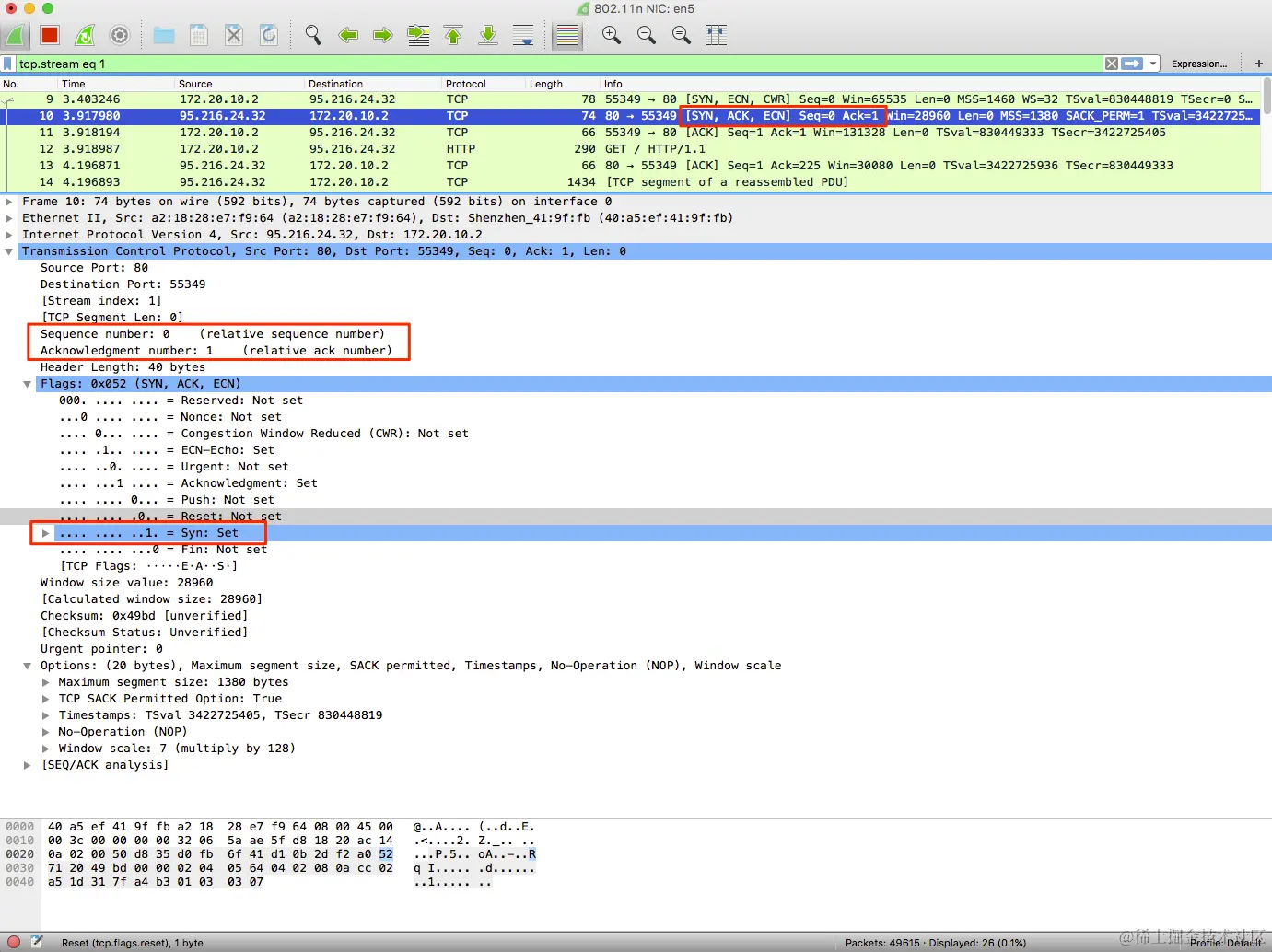Restart the current capture

(x=85, y=35)
